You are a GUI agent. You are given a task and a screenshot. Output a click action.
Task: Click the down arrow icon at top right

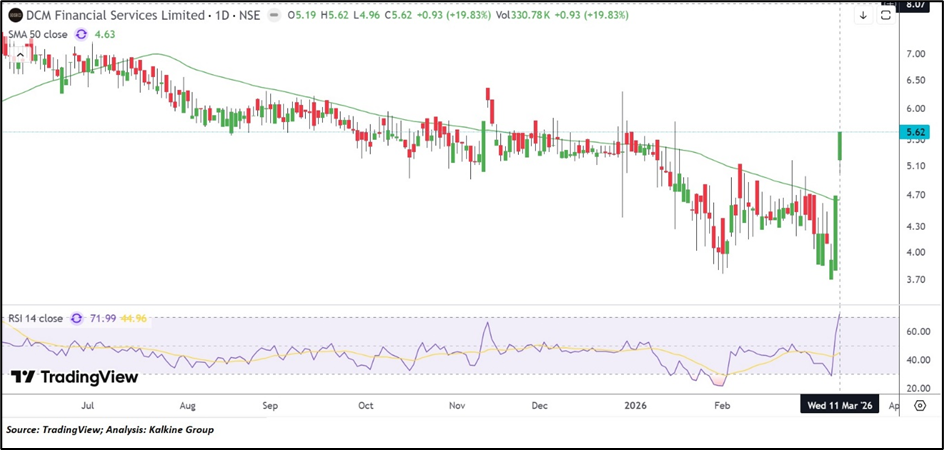tap(863, 16)
